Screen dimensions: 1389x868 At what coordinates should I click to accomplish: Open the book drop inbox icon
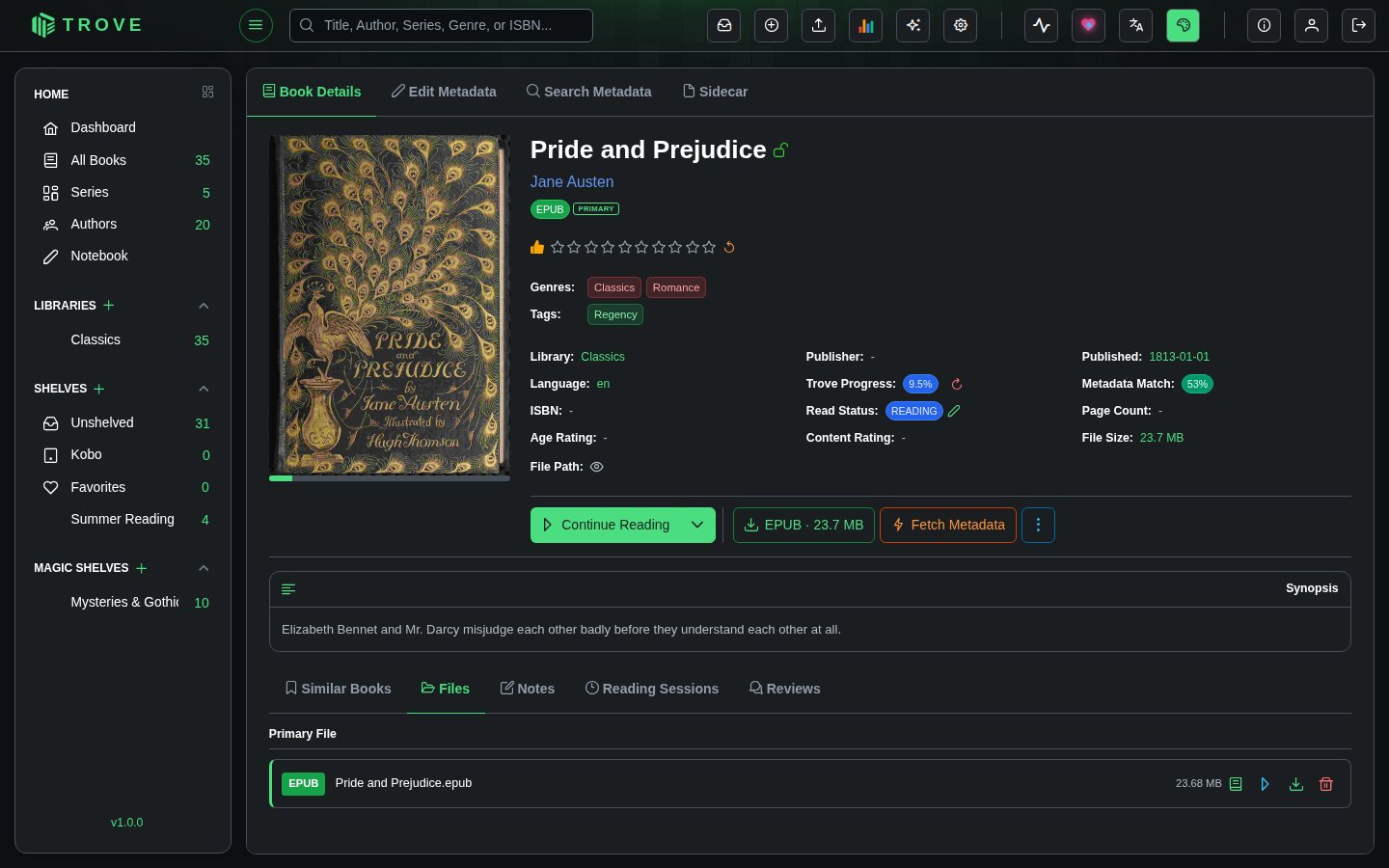pyautogui.click(x=724, y=25)
